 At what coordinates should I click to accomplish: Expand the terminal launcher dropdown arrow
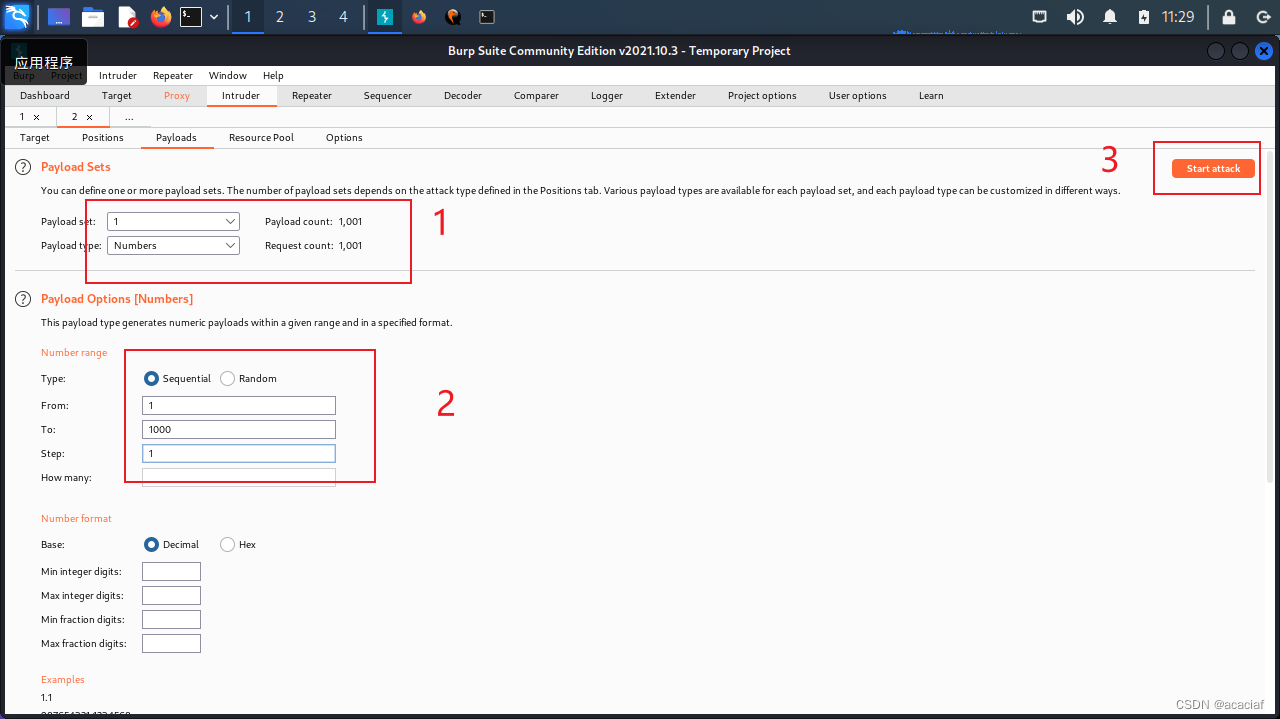(214, 17)
